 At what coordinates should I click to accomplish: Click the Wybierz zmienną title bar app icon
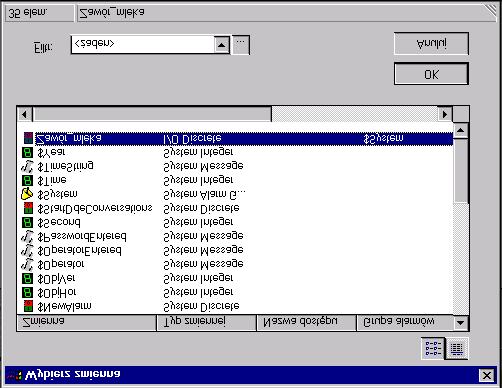coord(15,375)
